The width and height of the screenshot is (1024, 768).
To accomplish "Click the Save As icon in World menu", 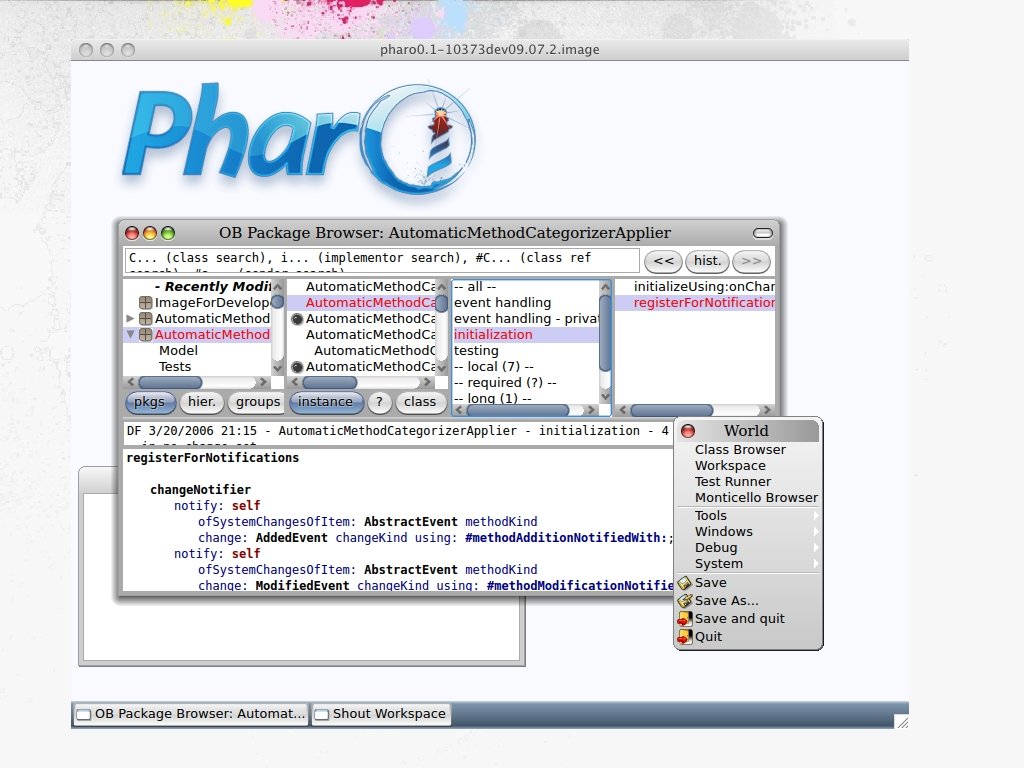I will pyautogui.click(x=684, y=601).
